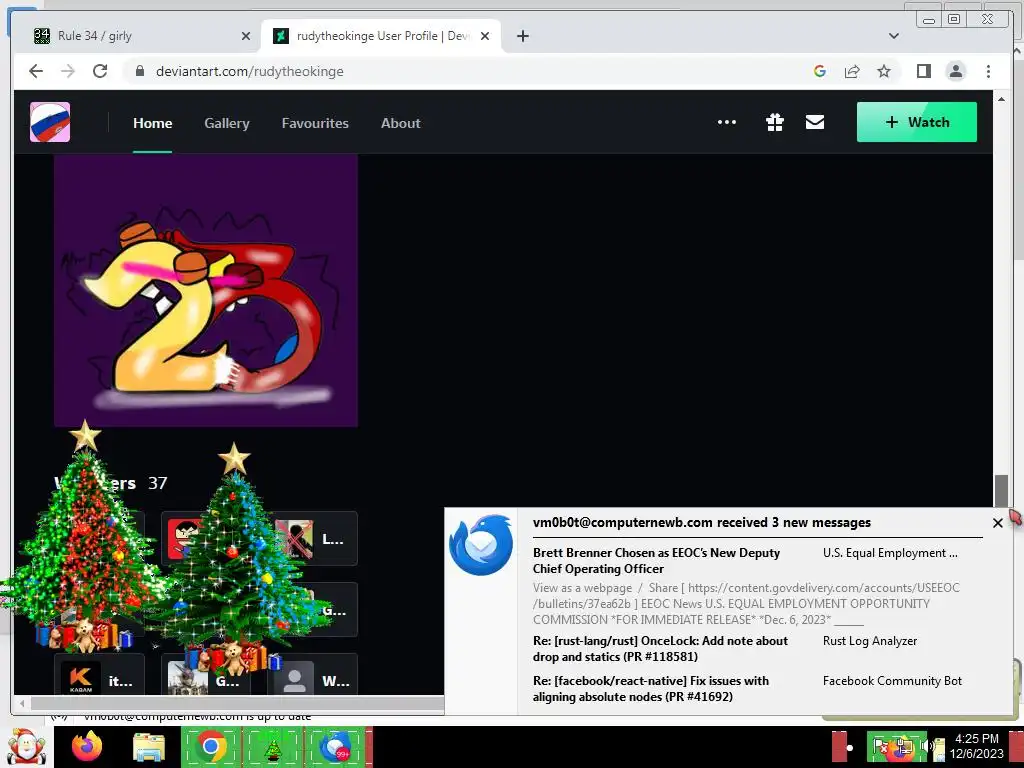Open the red cartoon face watcher avatar

[185, 537]
